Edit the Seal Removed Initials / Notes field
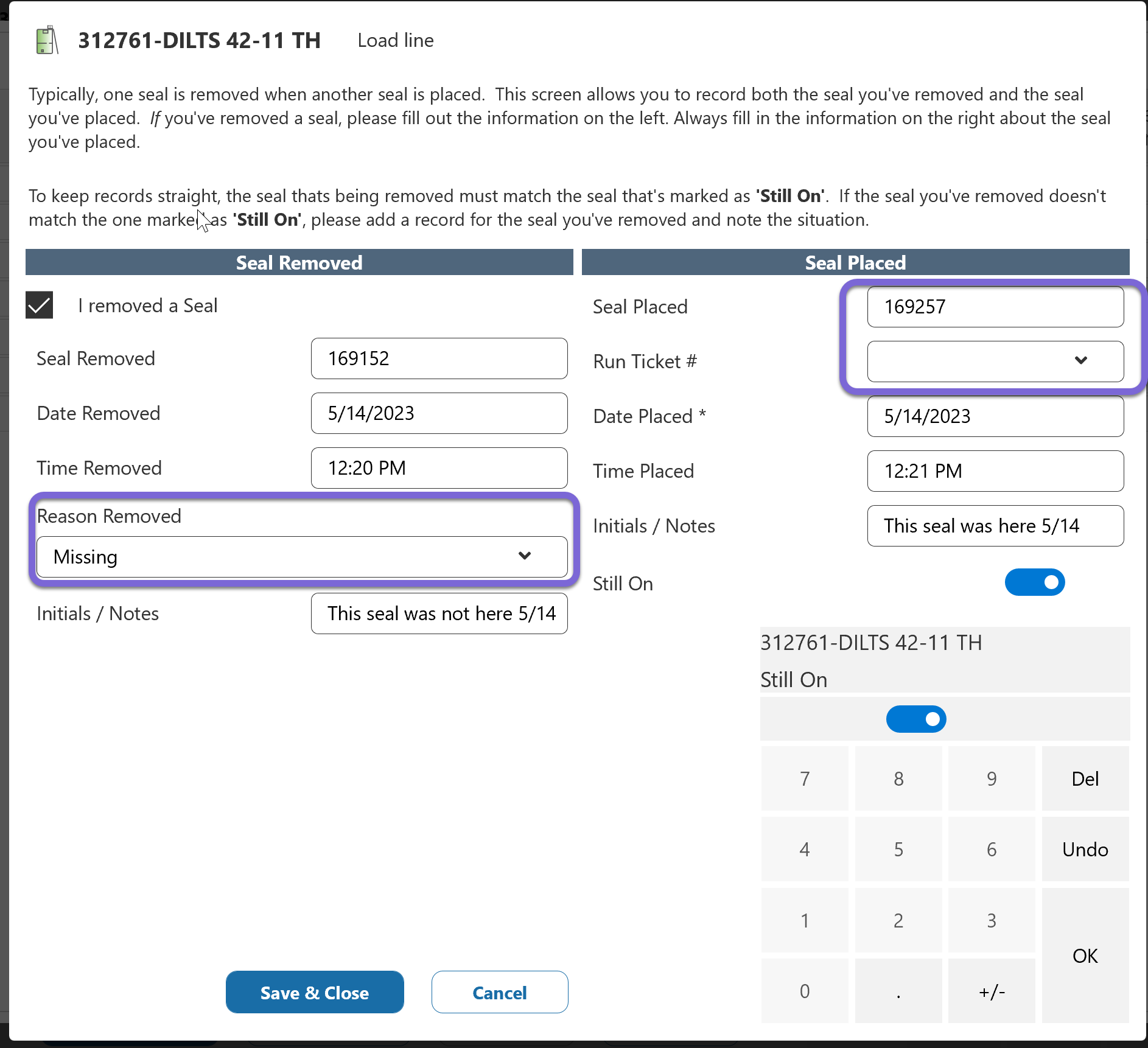 point(439,613)
